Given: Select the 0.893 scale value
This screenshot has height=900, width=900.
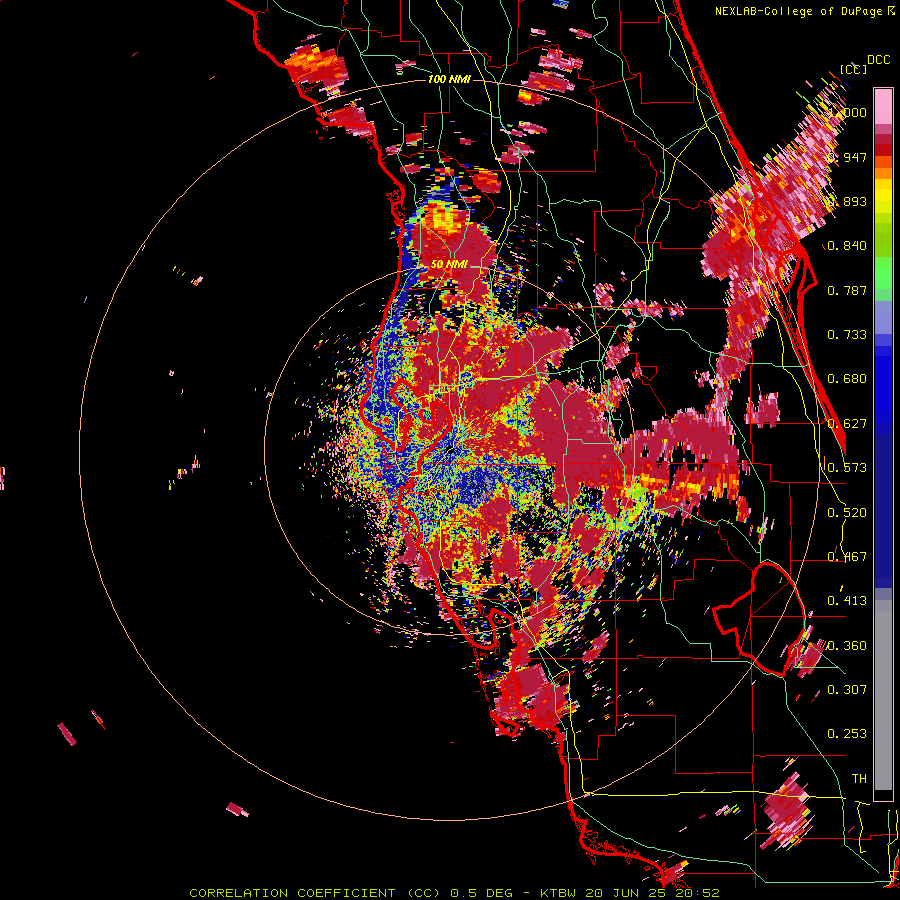Looking at the screenshot, I should 847,201.
